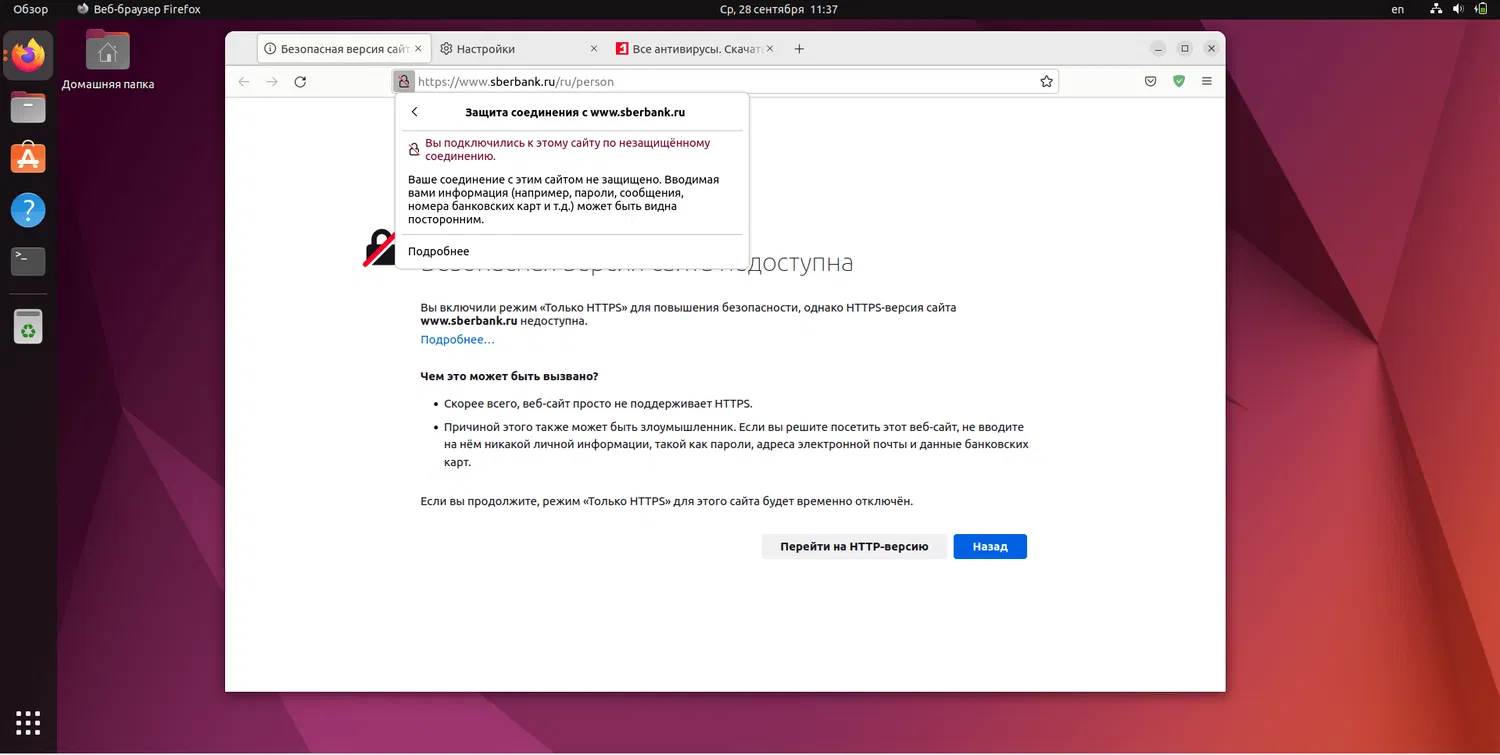This screenshot has height=755, width=1500.
Task: Switch to the Настройки tab
Action: pos(520,49)
